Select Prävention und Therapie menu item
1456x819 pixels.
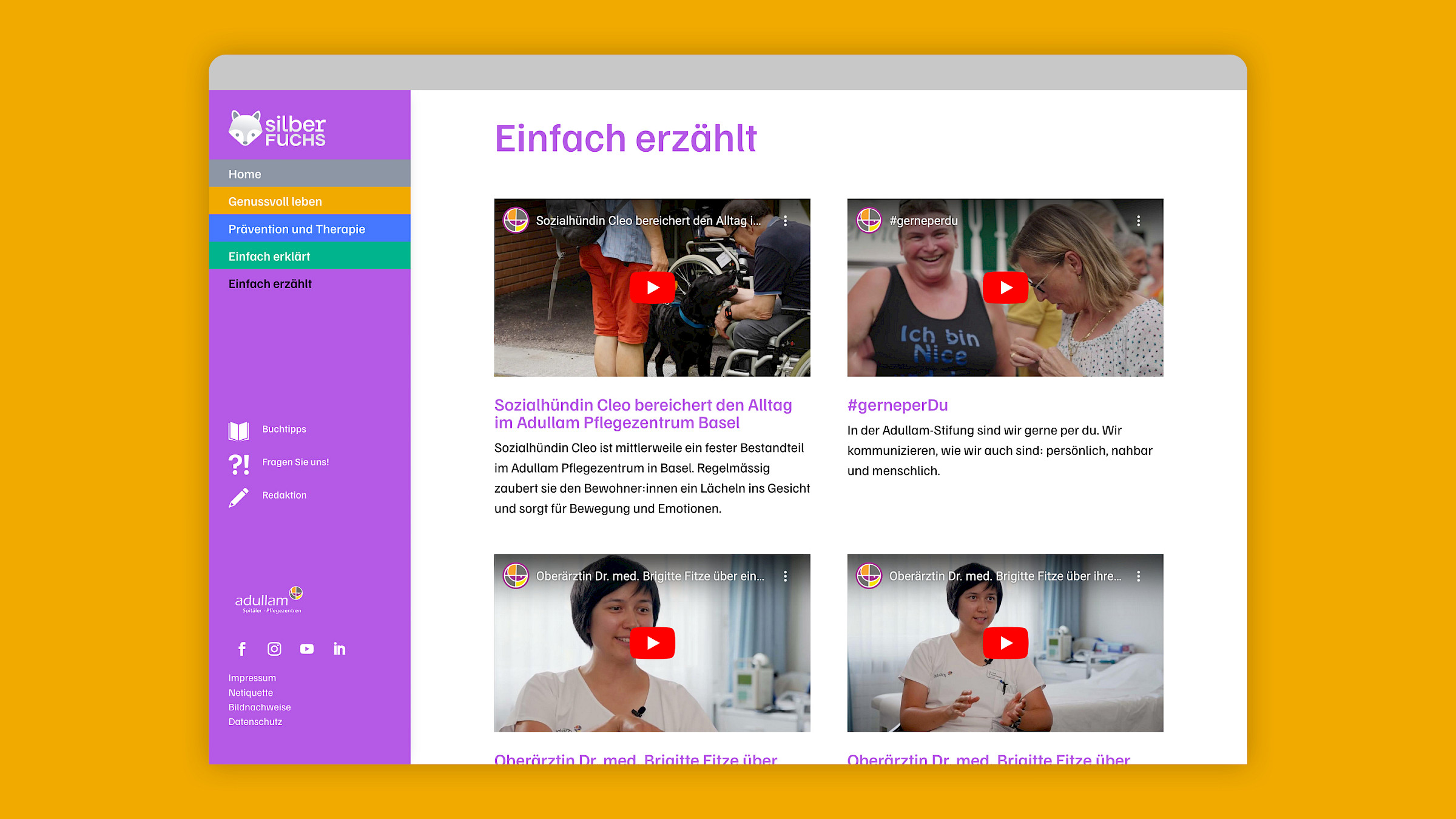coord(297,229)
